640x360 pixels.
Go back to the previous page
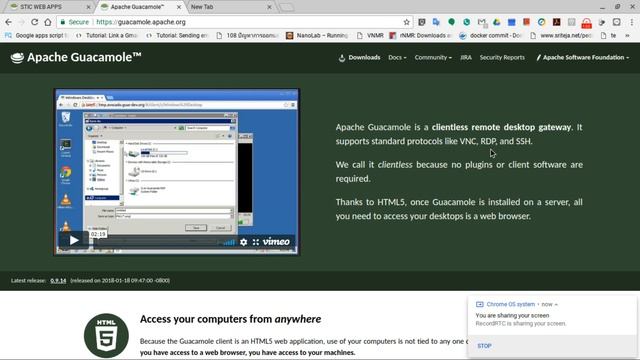click(9, 22)
